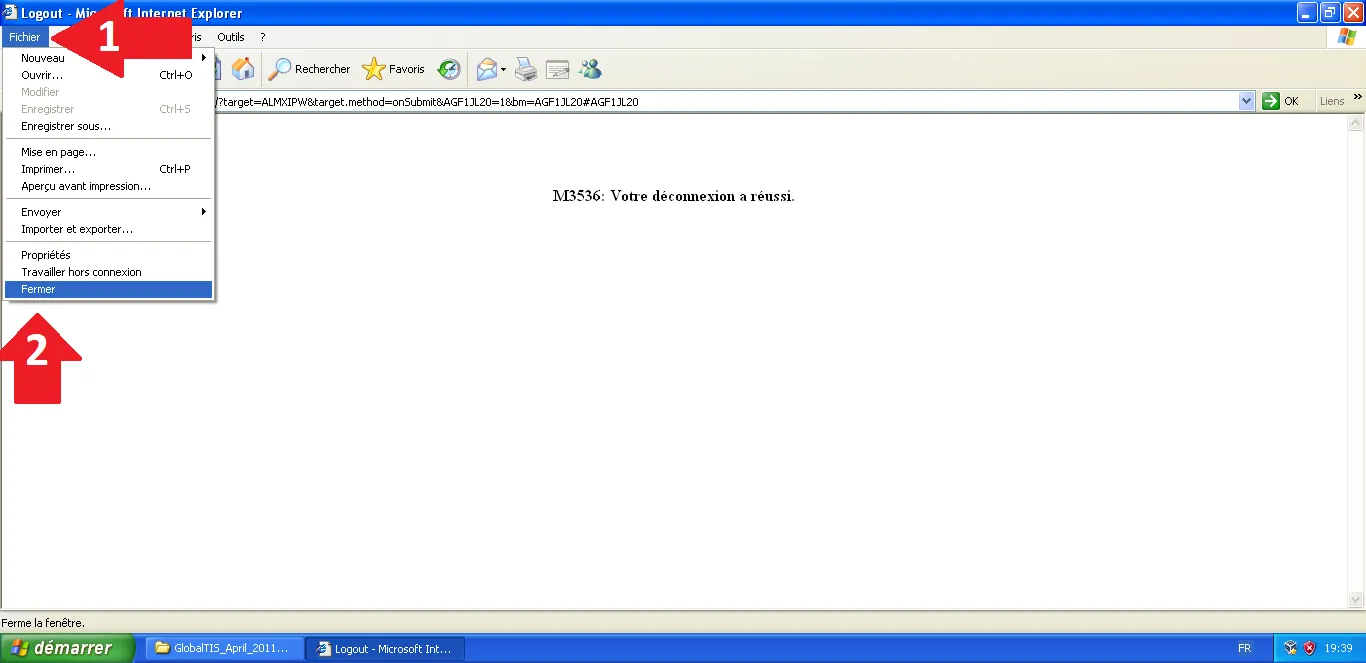1366x663 pixels.
Task: Toggle the FR language indicator in tray
Action: click(x=1245, y=648)
